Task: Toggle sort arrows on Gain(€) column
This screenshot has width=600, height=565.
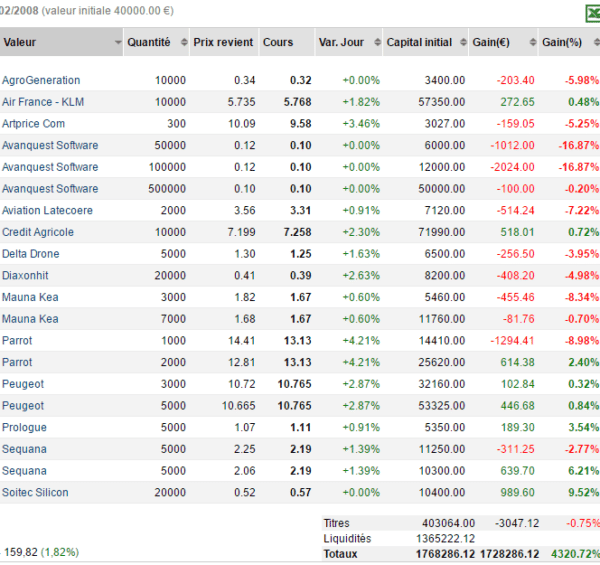Action: [533, 42]
